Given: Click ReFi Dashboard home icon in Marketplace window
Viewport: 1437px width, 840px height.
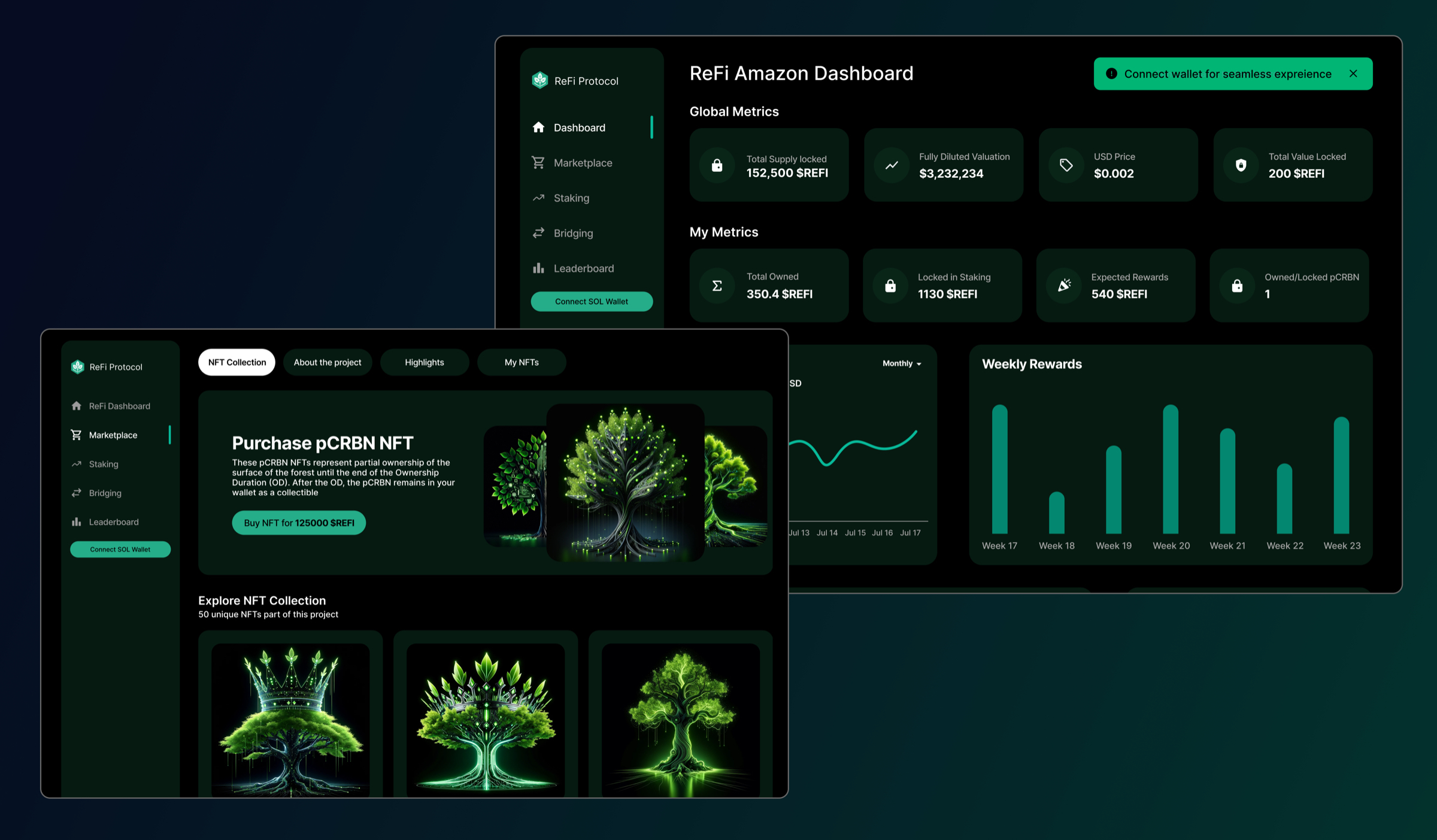Looking at the screenshot, I should [x=76, y=406].
